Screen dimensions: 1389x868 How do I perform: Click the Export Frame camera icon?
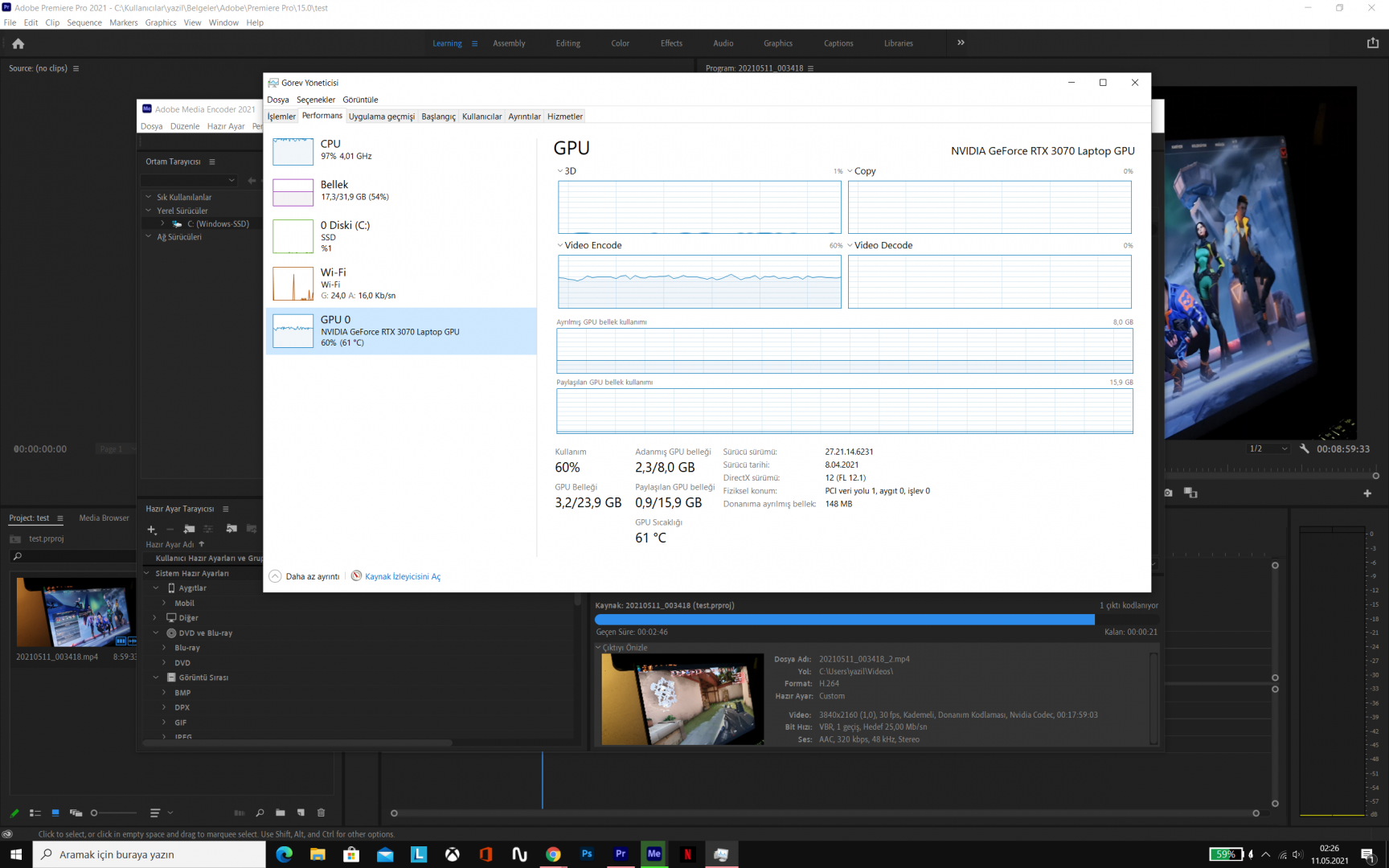click(x=1168, y=493)
